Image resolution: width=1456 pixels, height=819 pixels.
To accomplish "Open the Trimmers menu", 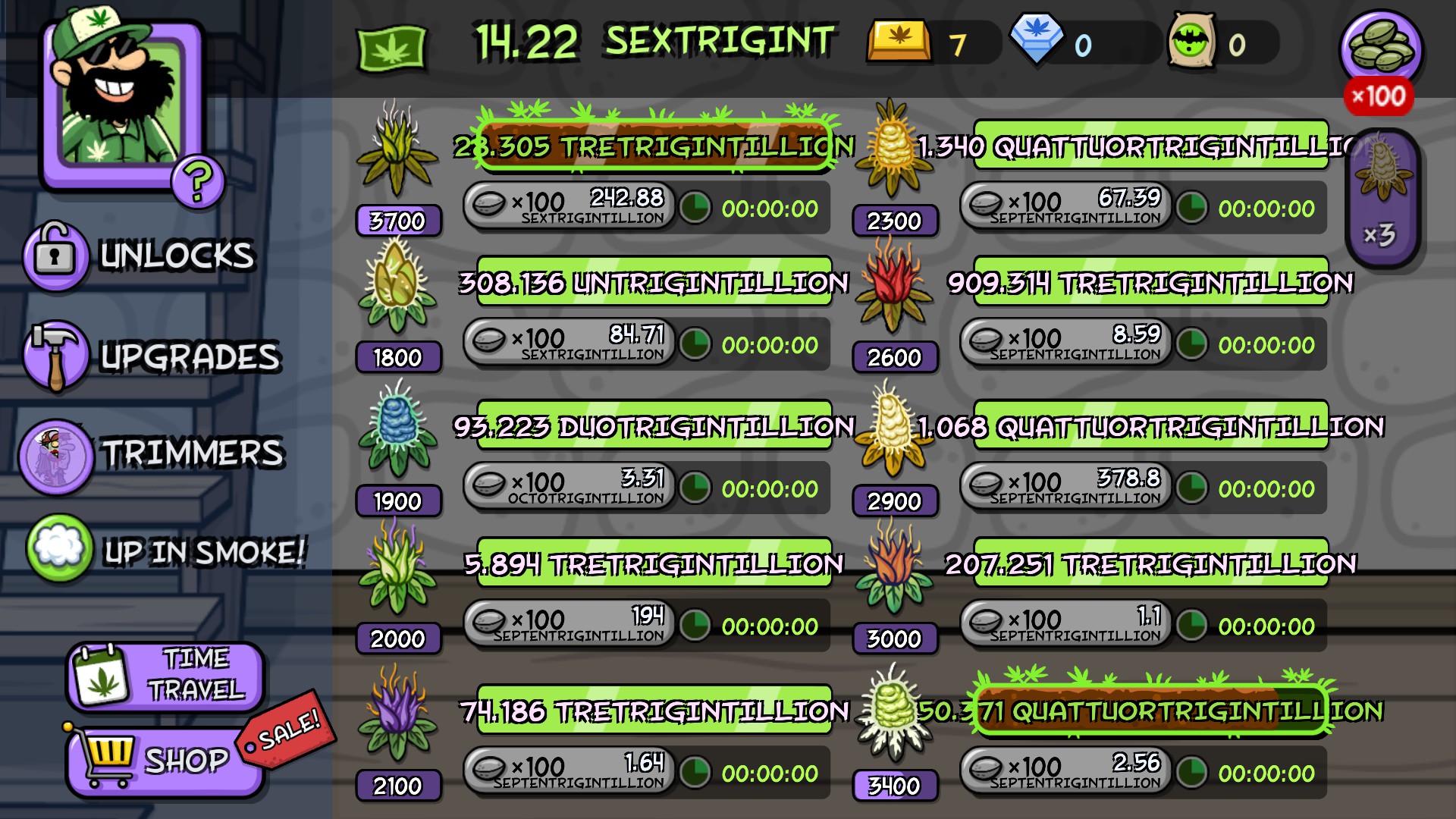I will click(x=152, y=455).
